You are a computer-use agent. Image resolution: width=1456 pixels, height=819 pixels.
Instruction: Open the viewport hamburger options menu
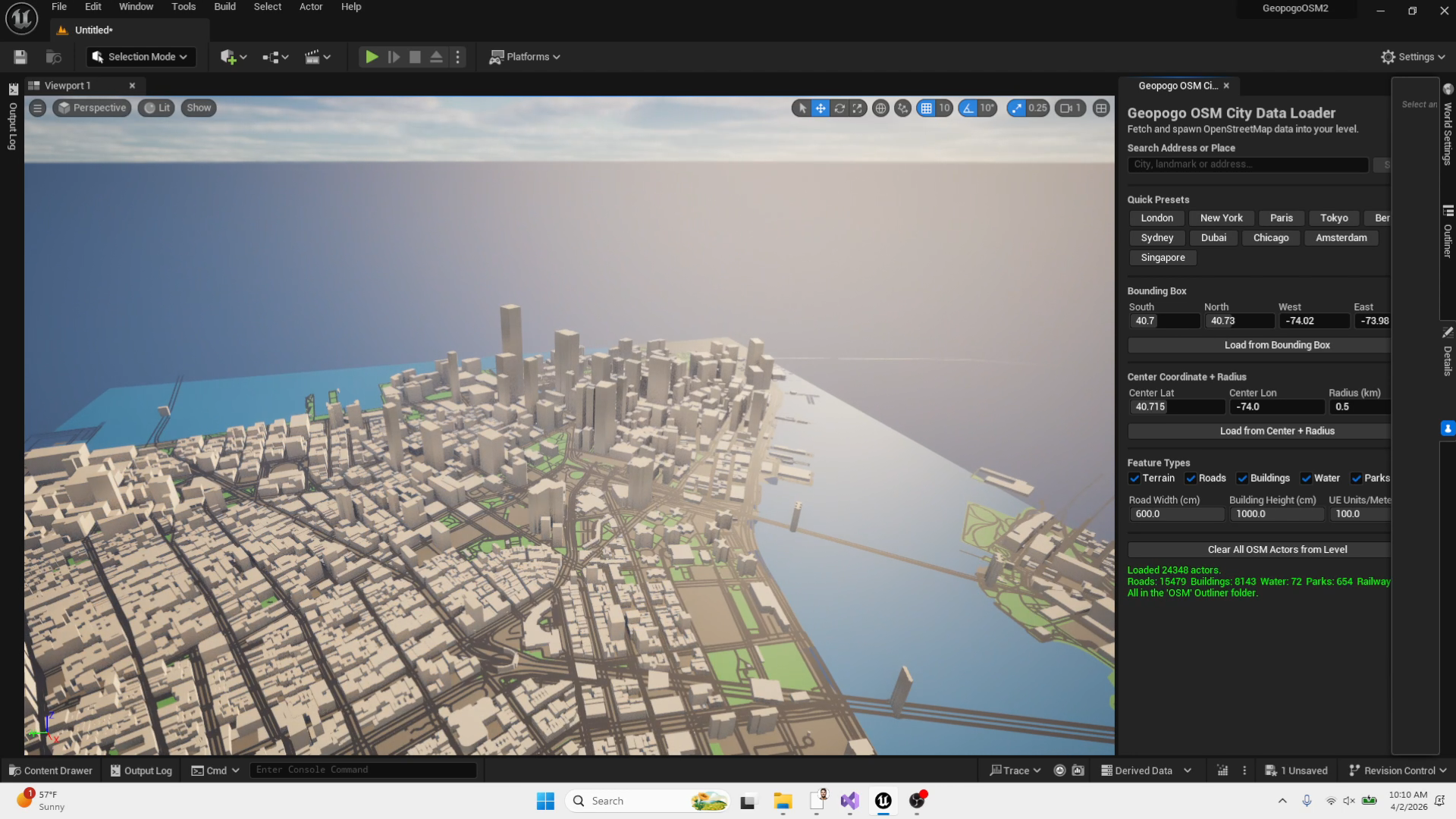(37, 108)
